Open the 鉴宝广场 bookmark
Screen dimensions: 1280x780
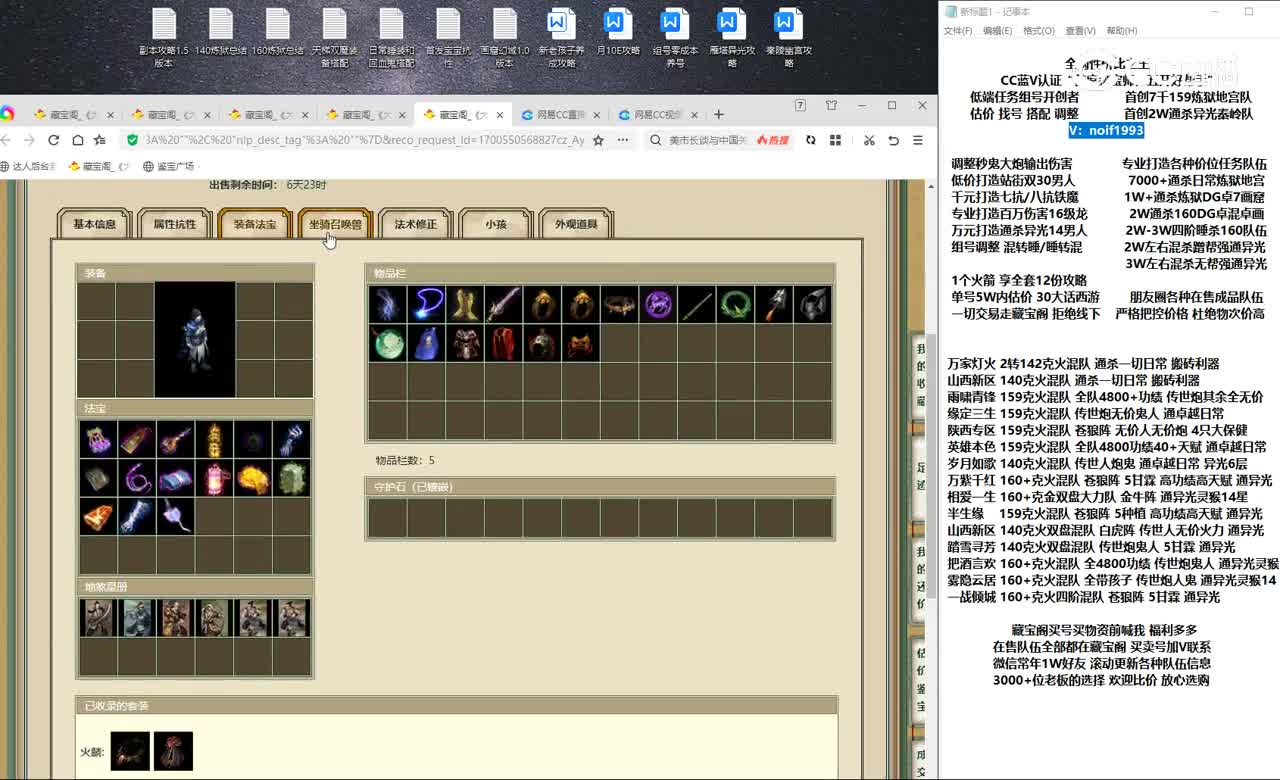click(168, 166)
